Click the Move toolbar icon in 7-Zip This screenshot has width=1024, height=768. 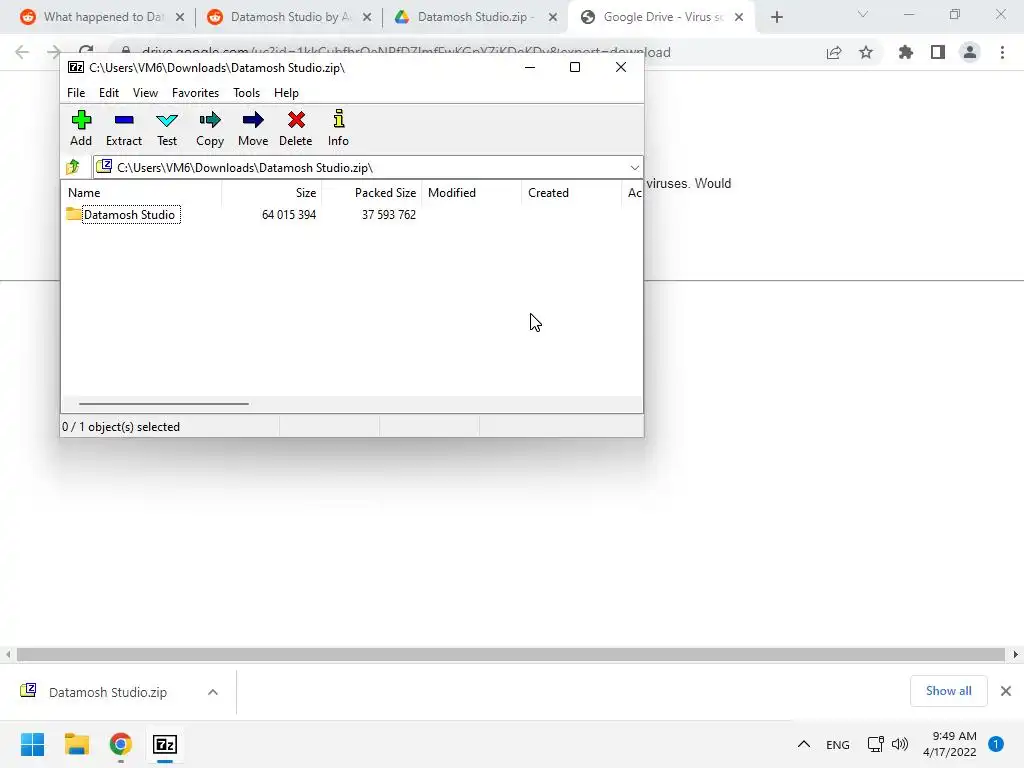pos(253,128)
